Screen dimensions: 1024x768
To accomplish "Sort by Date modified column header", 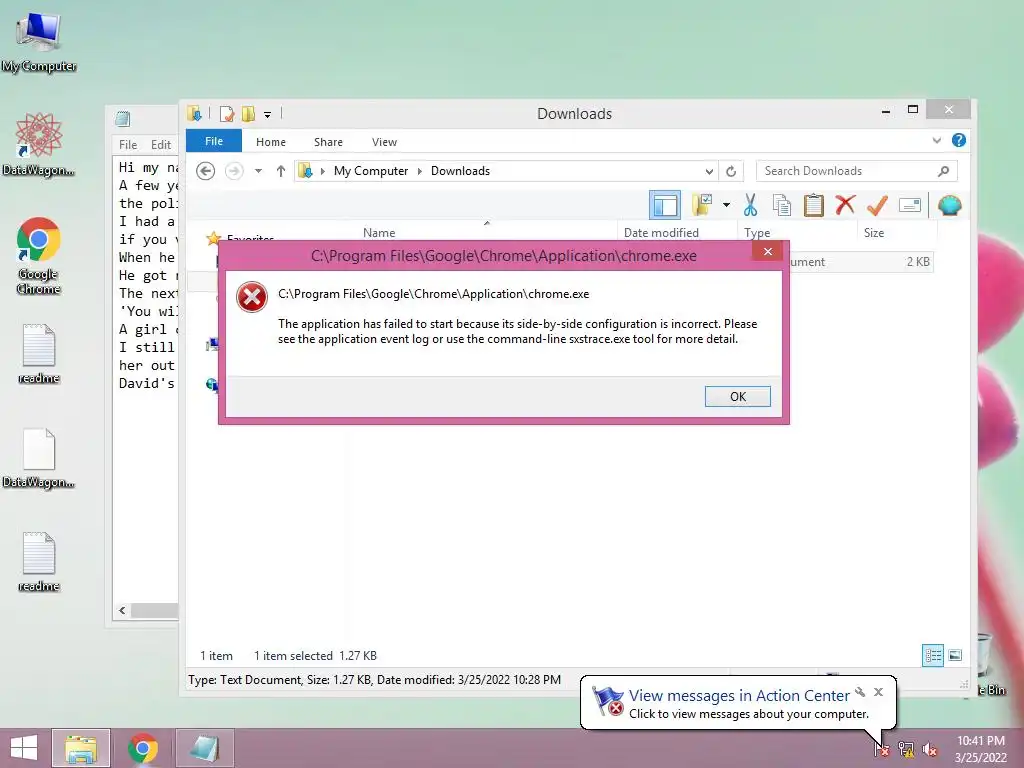I will point(661,232).
